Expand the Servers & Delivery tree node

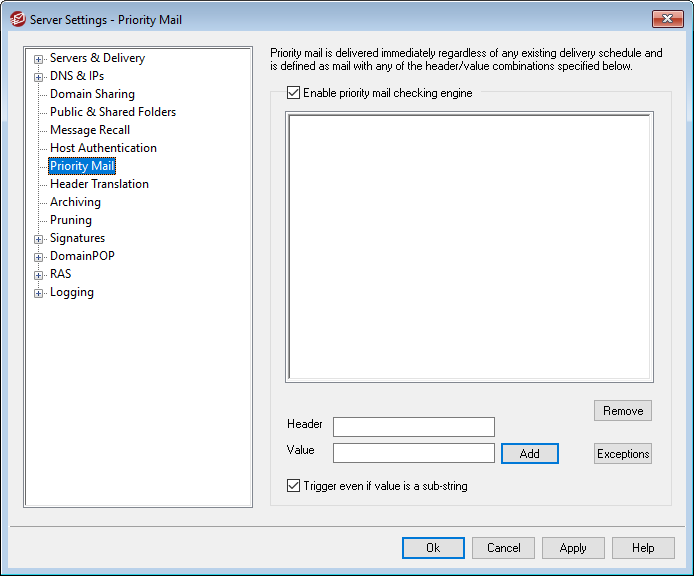tap(39, 59)
